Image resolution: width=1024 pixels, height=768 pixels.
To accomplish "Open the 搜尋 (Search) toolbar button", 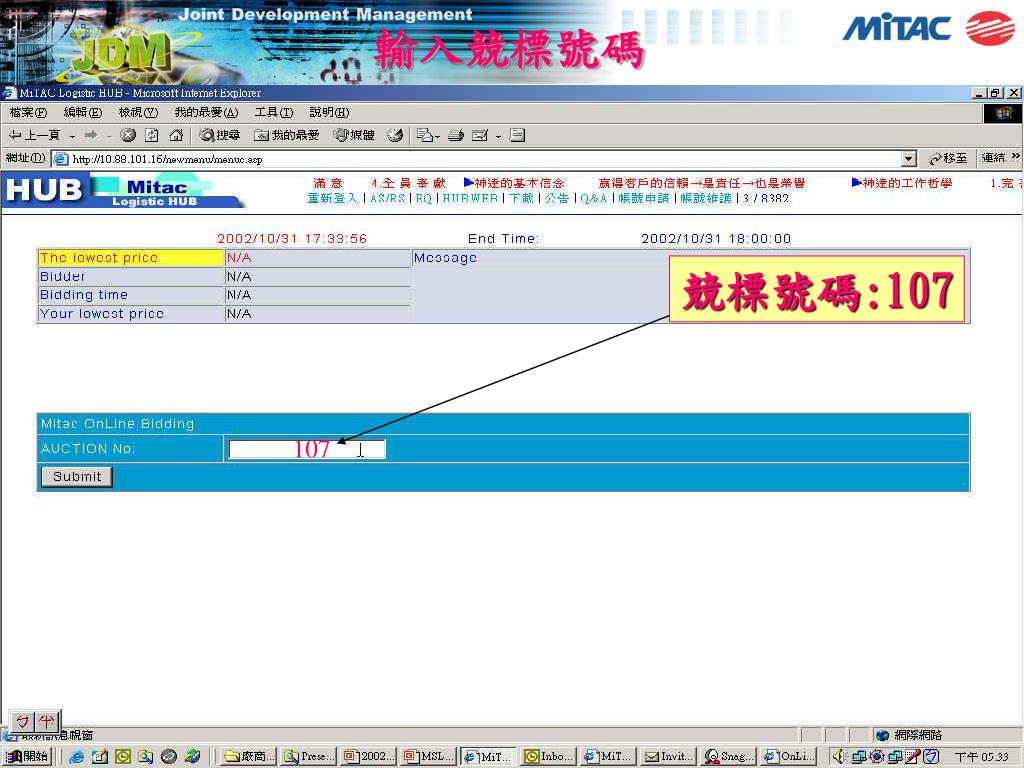I will pos(220,135).
